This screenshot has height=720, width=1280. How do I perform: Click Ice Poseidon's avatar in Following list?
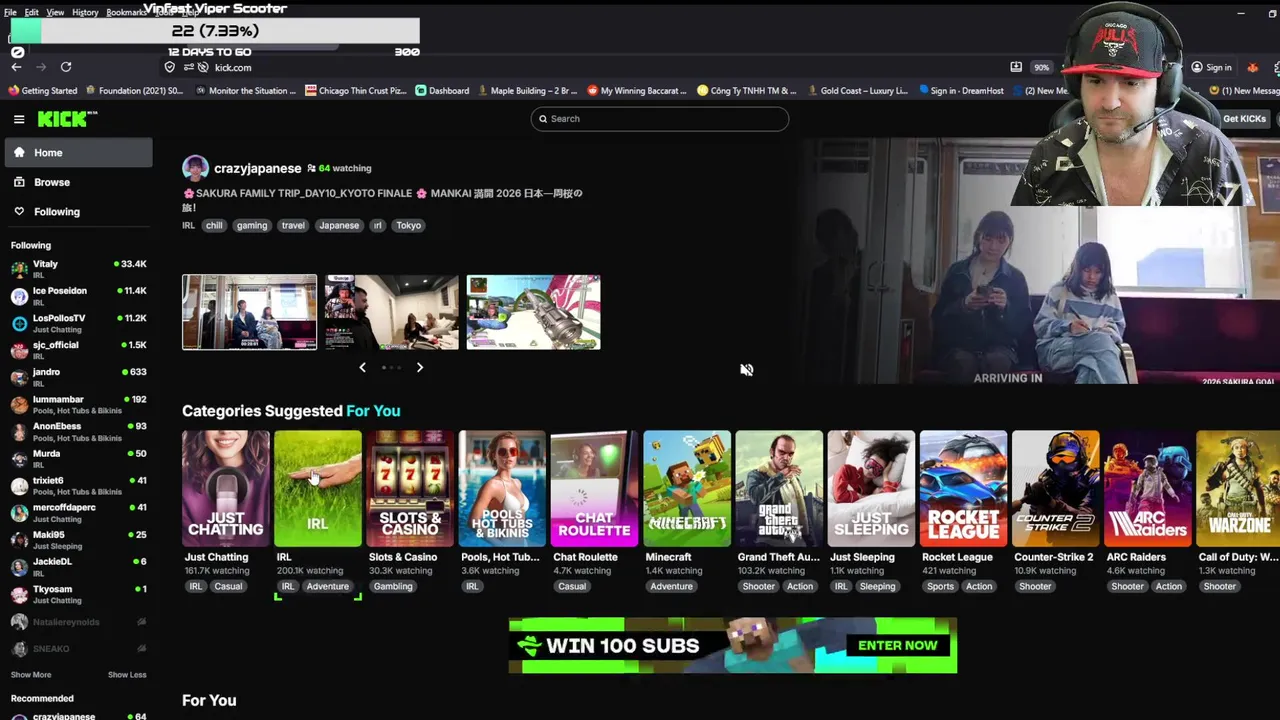pyautogui.click(x=19, y=296)
